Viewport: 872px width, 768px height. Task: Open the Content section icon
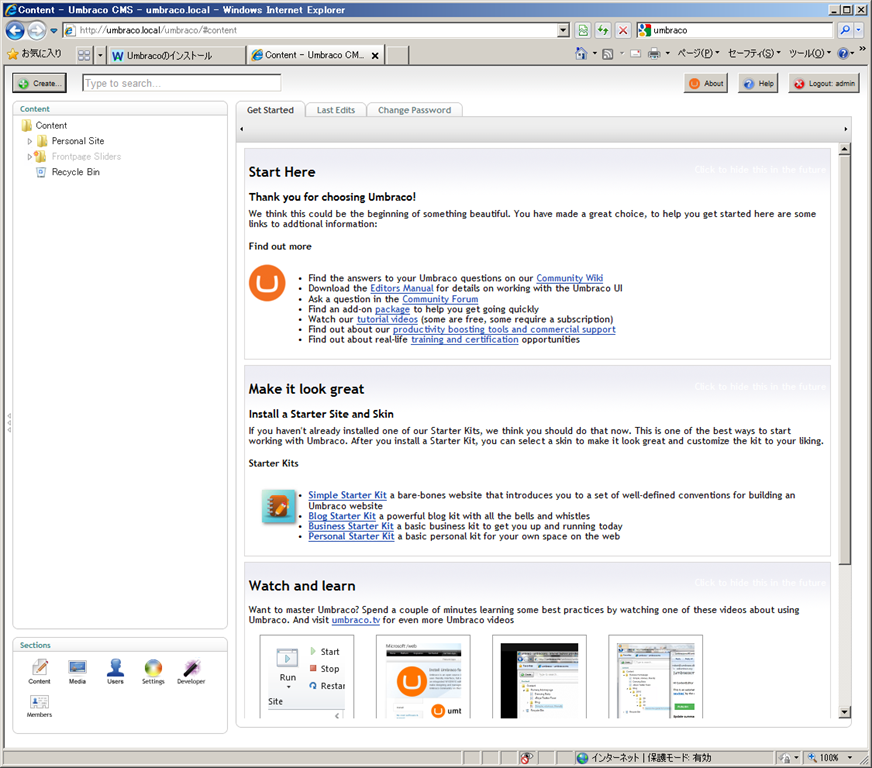point(39,671)
